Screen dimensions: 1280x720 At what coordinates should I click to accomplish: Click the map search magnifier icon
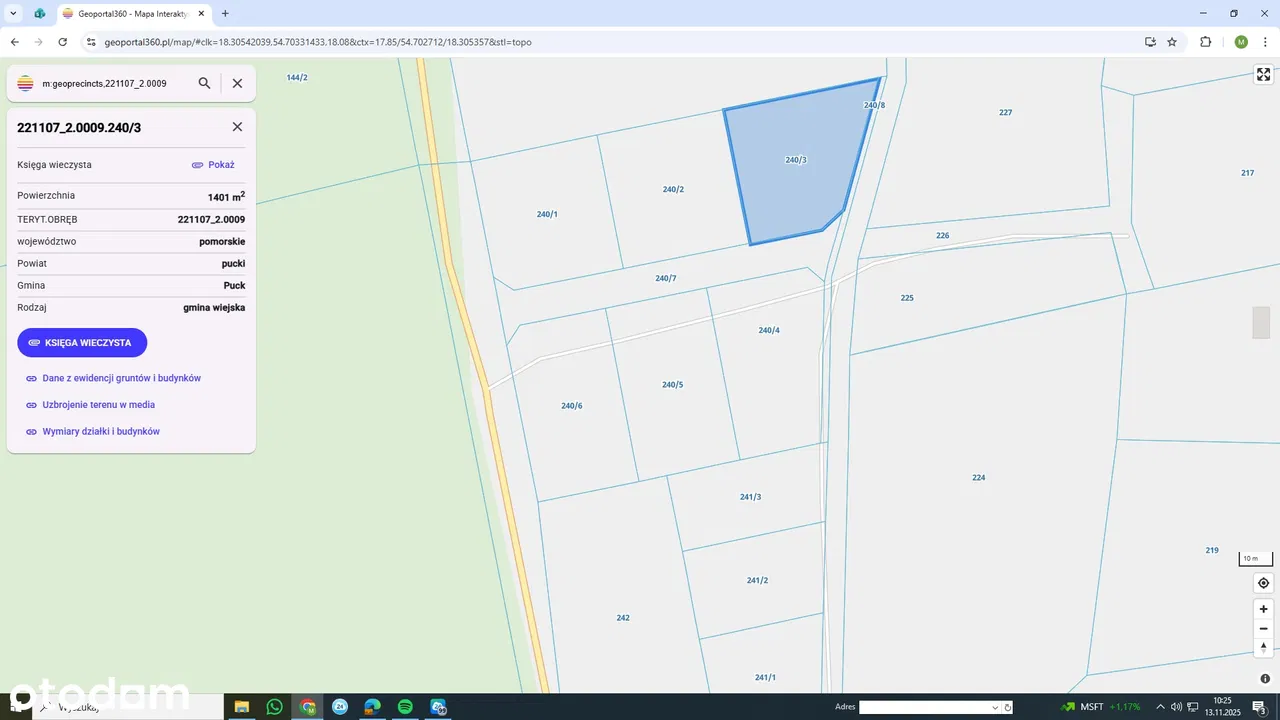[204, 84]
